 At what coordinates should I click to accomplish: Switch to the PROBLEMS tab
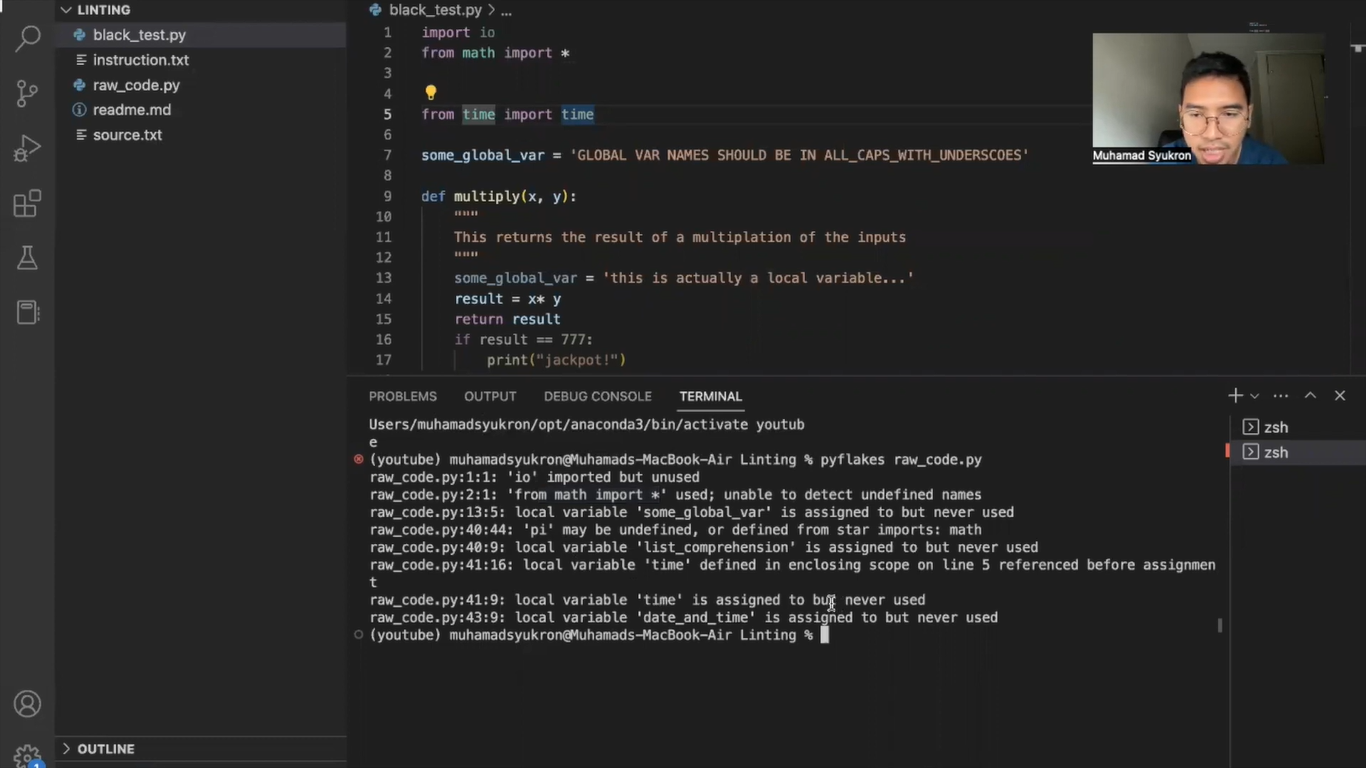coord(402,397)
